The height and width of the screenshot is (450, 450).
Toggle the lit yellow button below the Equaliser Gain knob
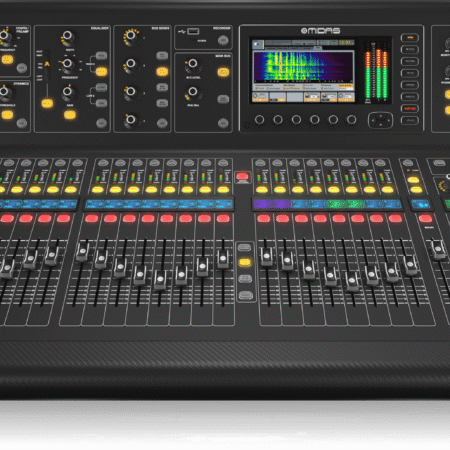(70, 115)
